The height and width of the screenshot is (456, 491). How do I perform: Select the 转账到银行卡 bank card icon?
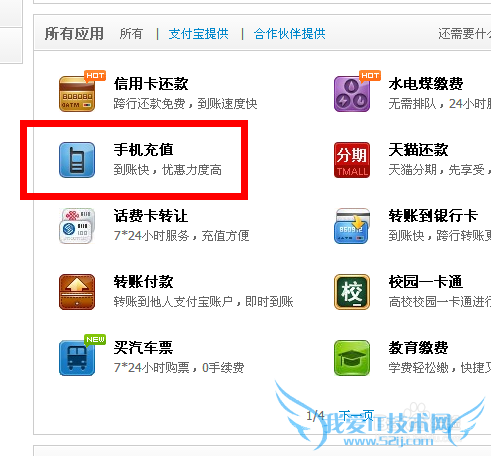point(352,226)
